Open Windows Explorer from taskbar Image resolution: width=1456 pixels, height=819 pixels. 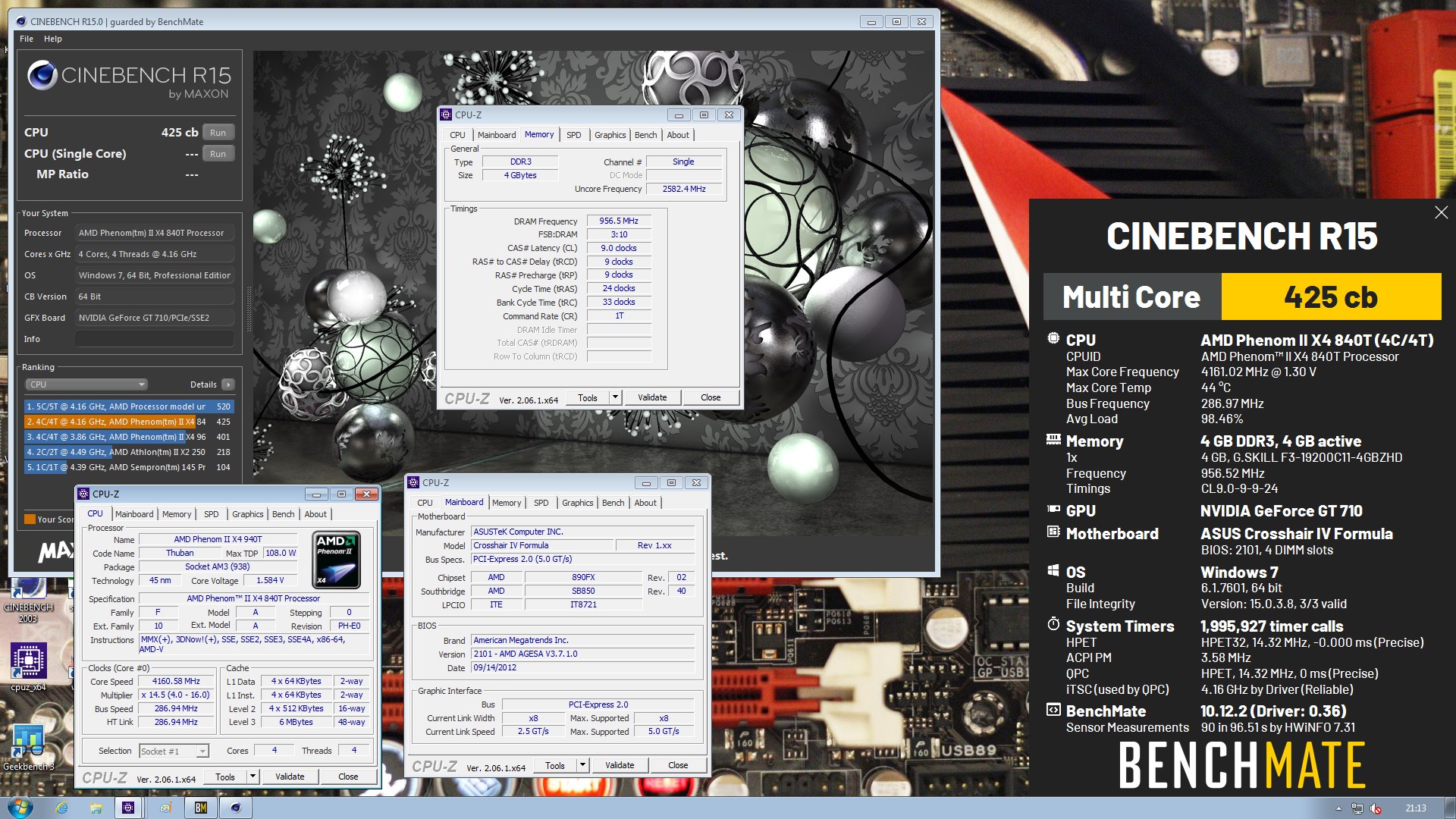pyautogui.click(x=96, y=808)
